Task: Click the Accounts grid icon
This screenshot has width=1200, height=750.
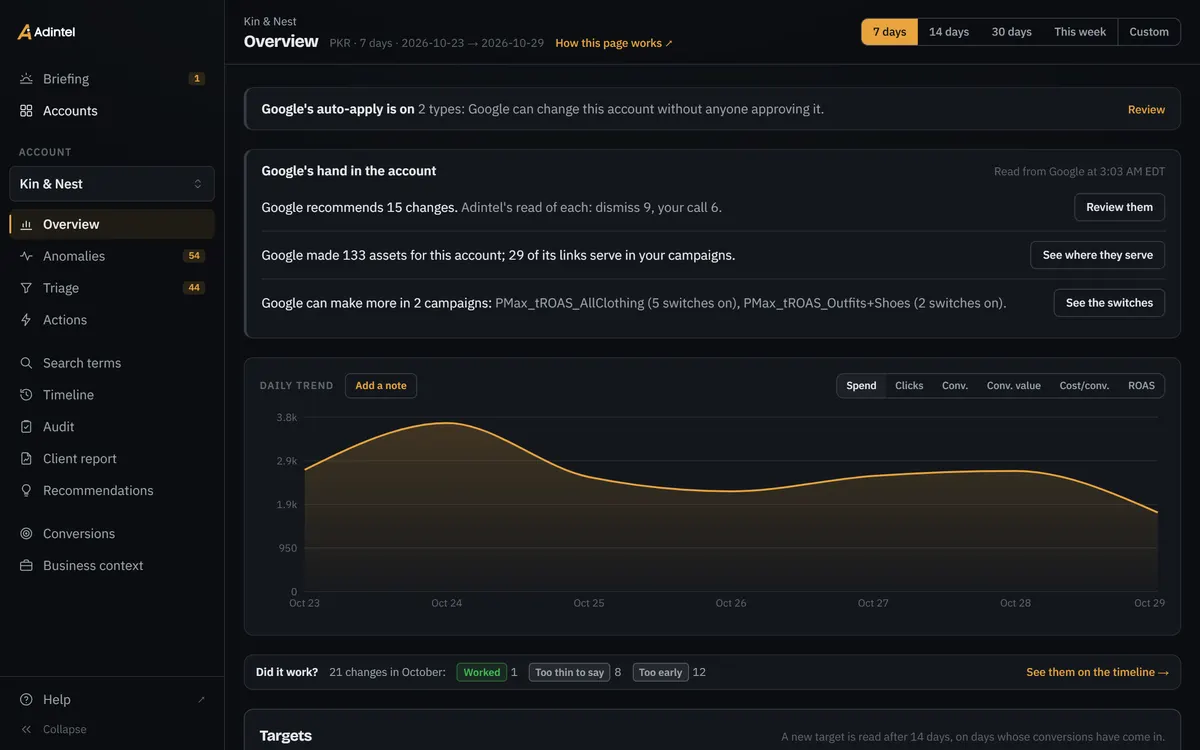Action: pos(26,111)
